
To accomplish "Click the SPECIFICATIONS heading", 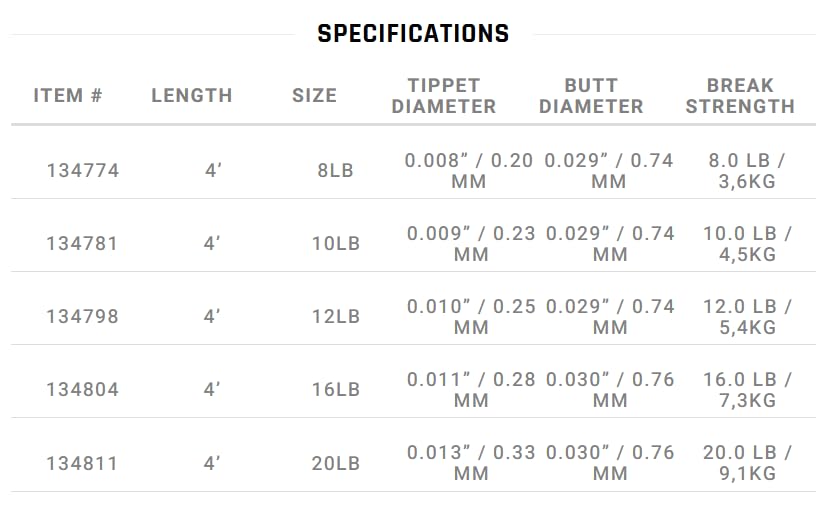I will tap(413, 34).
